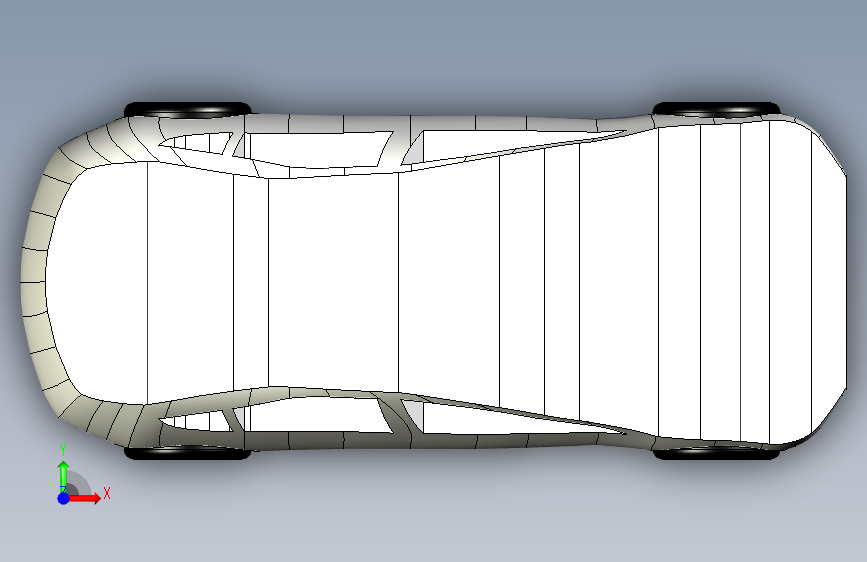
Task: Click the red X axis arrow of the triad
Action: [x=85, y=498]
